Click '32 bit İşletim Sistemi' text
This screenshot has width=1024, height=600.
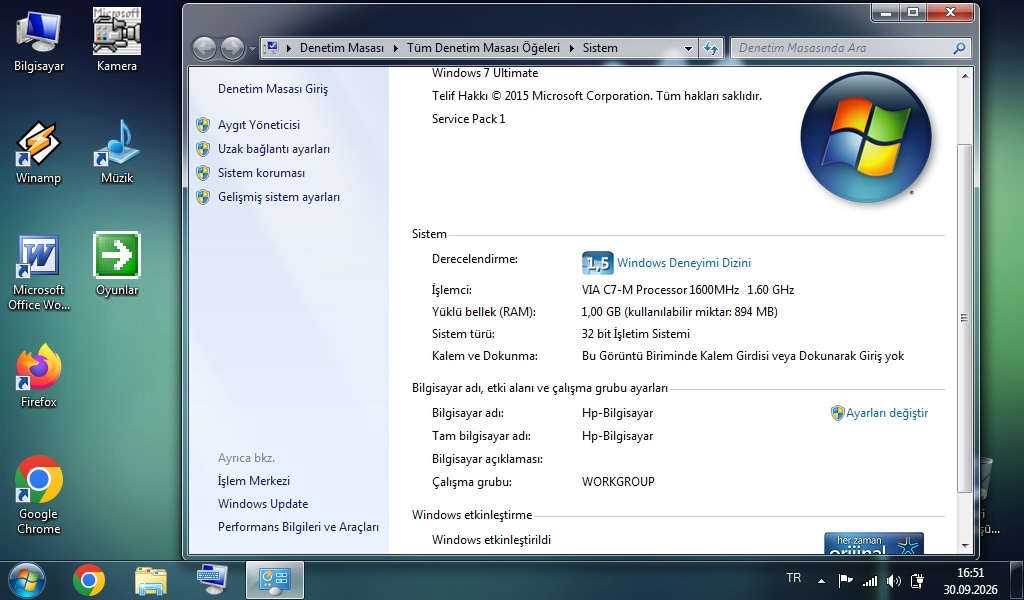[x=635, y=334]
